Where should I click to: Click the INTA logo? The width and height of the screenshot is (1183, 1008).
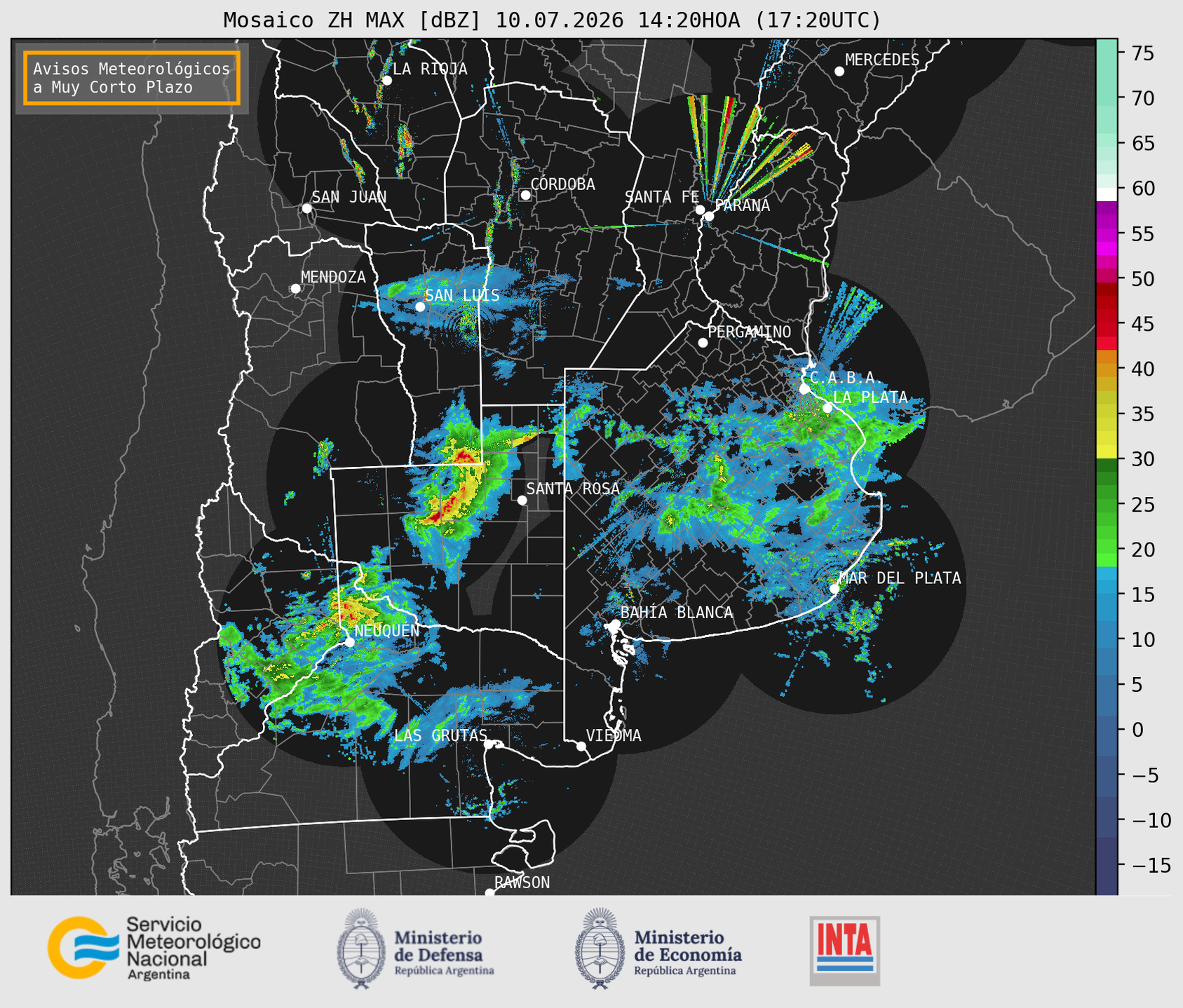(844, 950)
